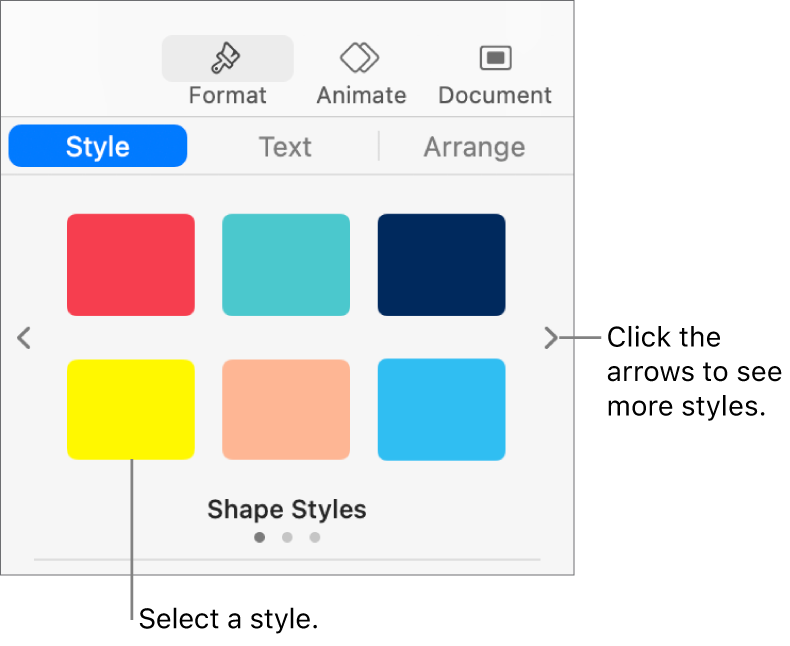Show more shape styles with right arrow
Viewport: 790px width, 646px height.
tap(550, 338)
